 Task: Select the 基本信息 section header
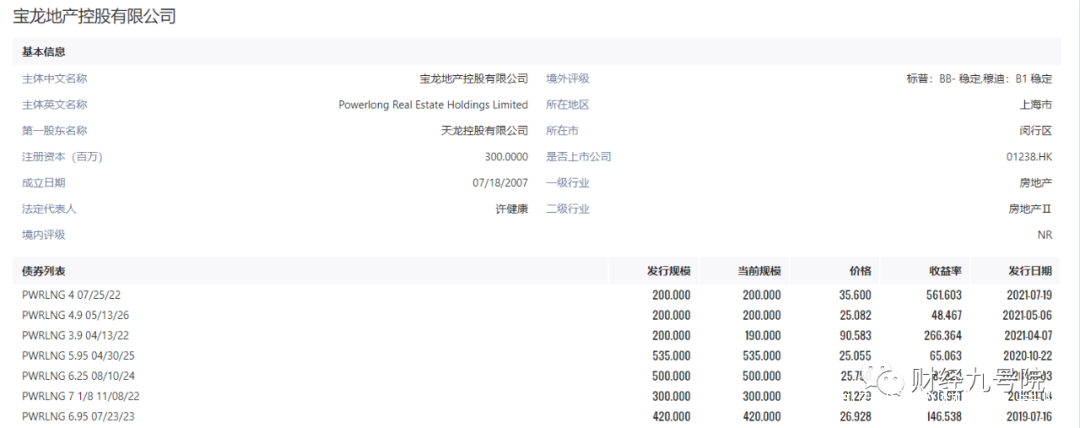(44, 52)
